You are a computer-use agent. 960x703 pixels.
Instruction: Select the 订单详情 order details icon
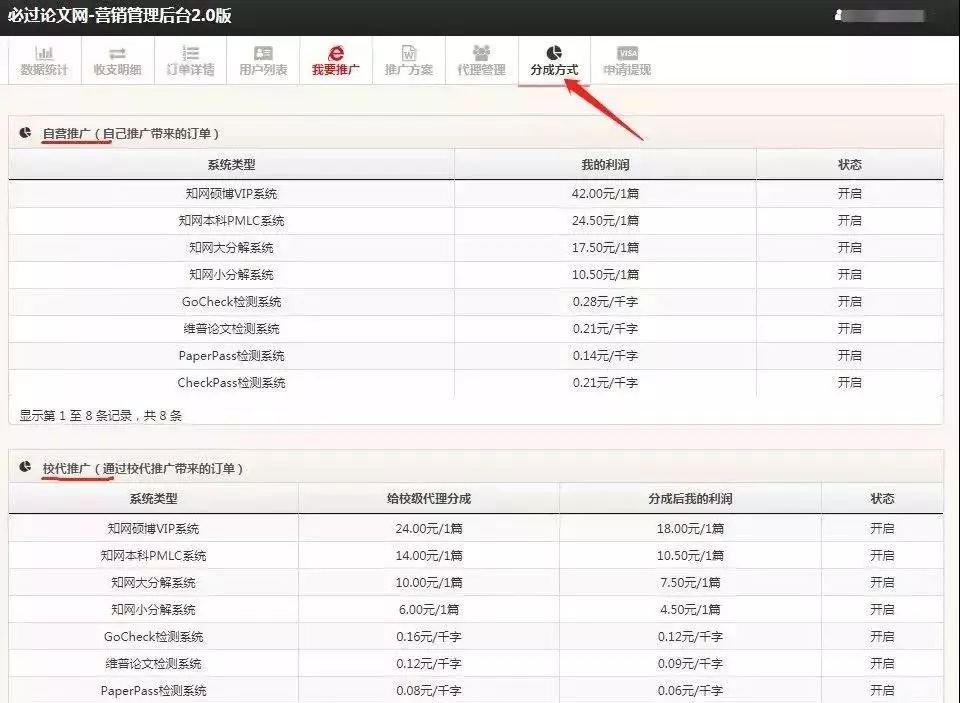click(x=190, y=62)
